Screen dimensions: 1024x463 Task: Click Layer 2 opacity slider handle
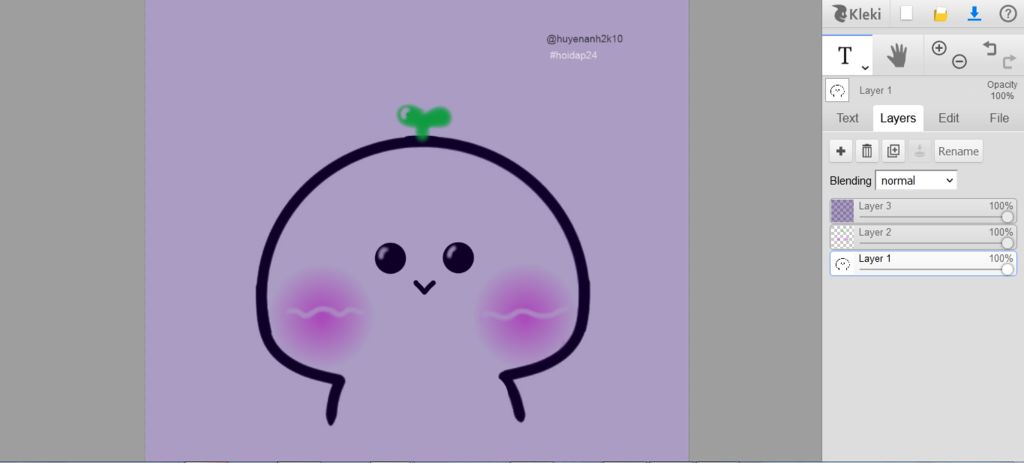[1008, 243]
